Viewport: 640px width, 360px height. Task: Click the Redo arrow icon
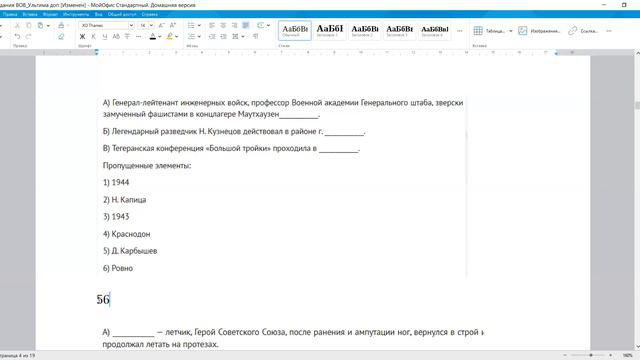coord(29,36)
